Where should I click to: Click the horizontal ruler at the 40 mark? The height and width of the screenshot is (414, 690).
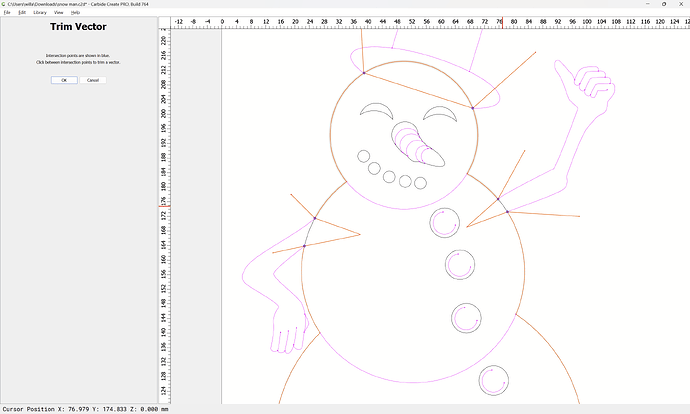368,22
